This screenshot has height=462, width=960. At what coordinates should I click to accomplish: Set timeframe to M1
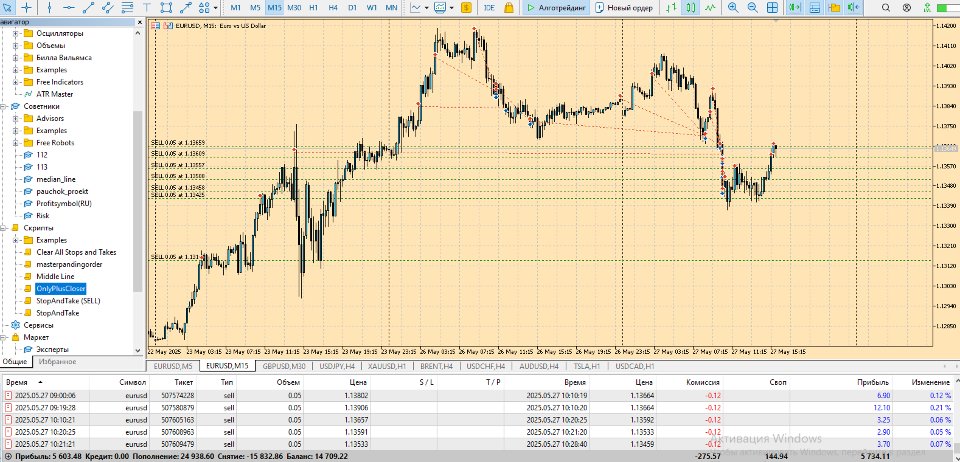click(236, 7)
